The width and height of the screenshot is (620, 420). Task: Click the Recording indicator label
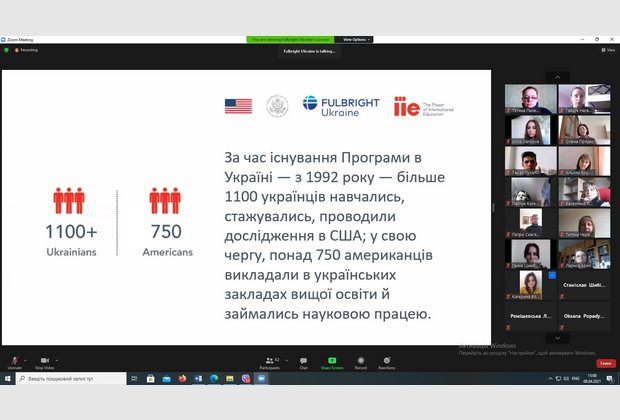[x=27, y=49]
